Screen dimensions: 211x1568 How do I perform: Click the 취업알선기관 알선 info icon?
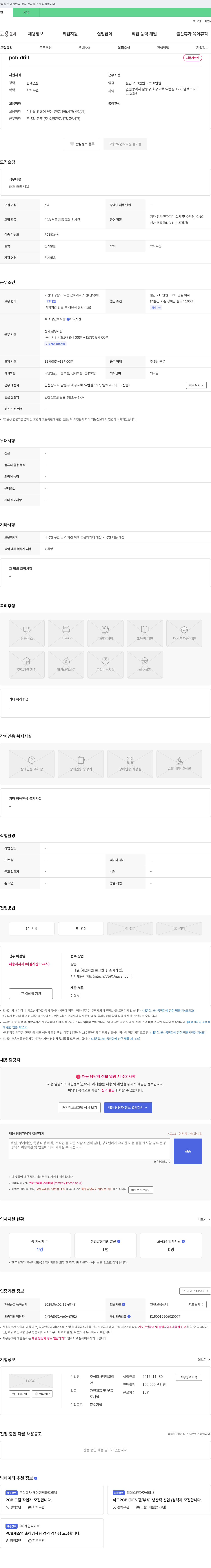[x=118, y=1241]
